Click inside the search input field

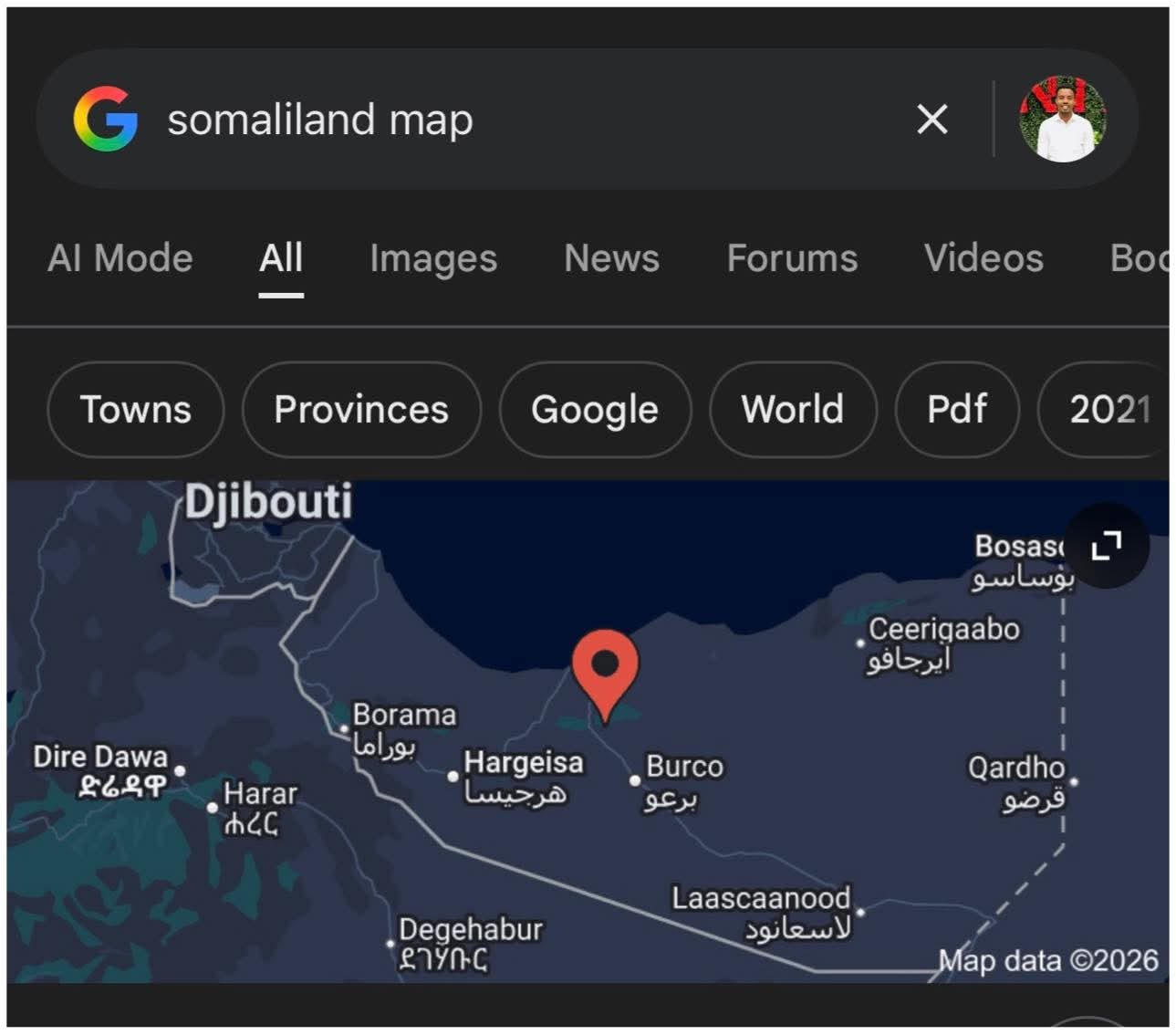(456, 119)
